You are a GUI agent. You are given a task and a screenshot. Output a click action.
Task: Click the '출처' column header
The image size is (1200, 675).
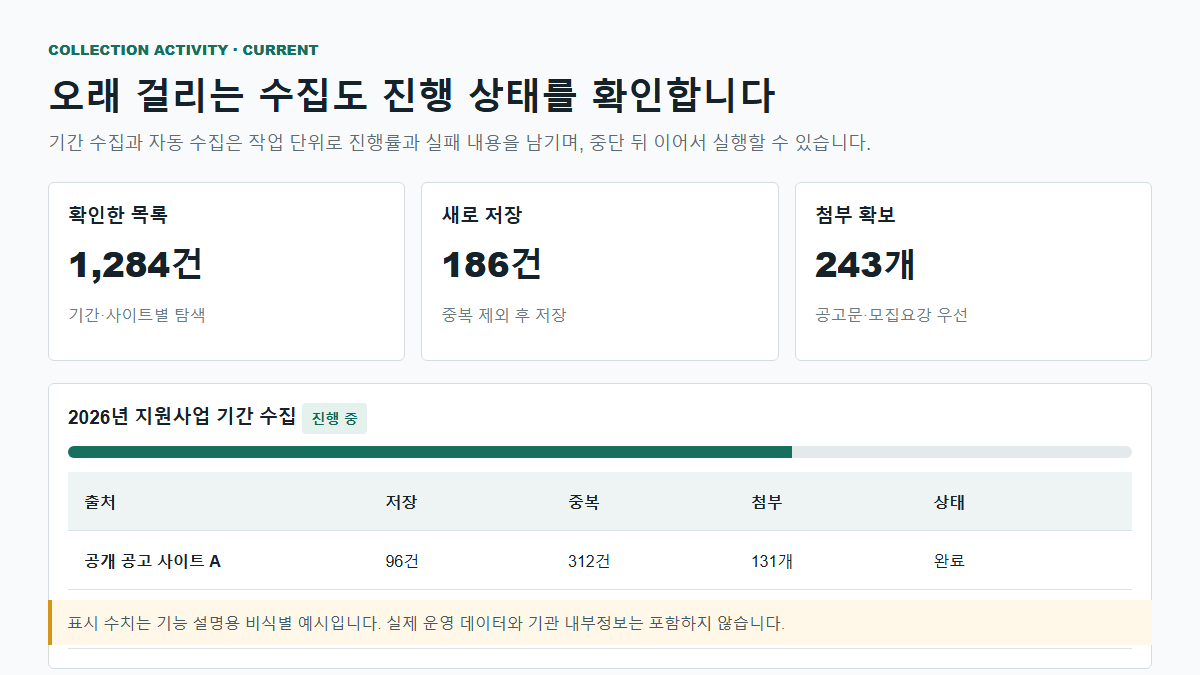pos(100,502)
